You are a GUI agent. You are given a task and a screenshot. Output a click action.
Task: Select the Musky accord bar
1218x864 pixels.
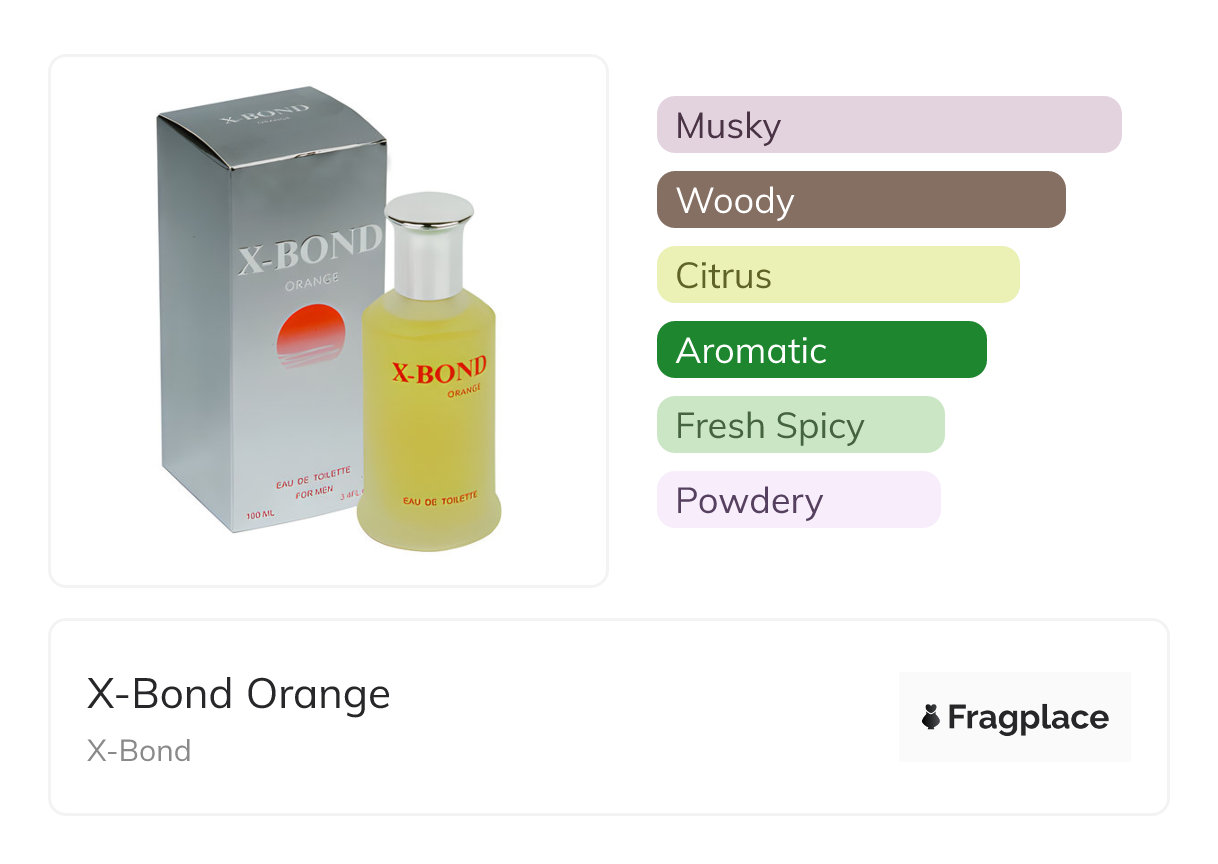(888, 125)
